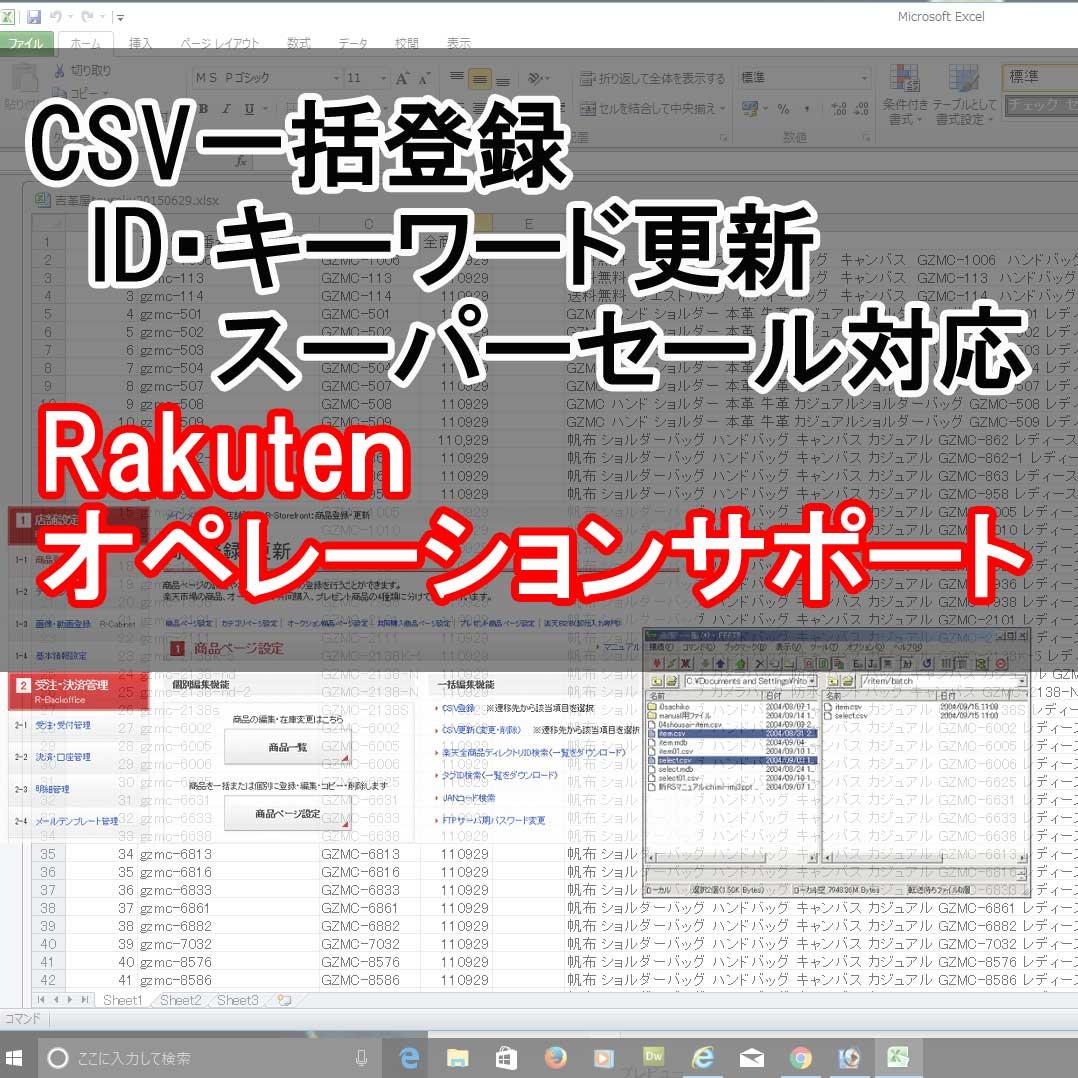Viewport: 1078px width, 1078px height.
Task: Open File Explorer from the taskbar
Action: click(x=457, y=1058)
